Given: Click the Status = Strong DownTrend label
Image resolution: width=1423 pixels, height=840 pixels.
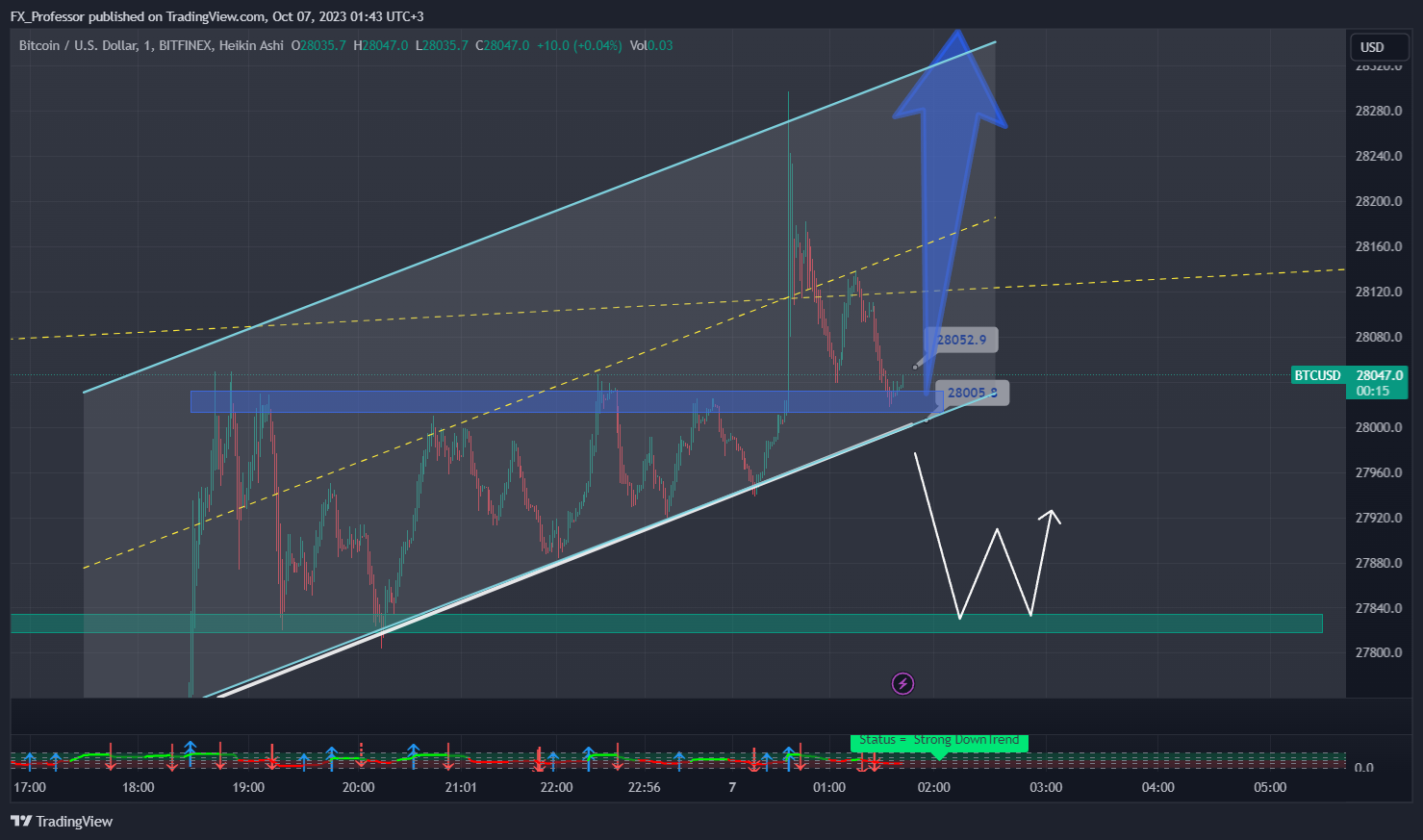Looking at the screenshot, I should [939, 740].
